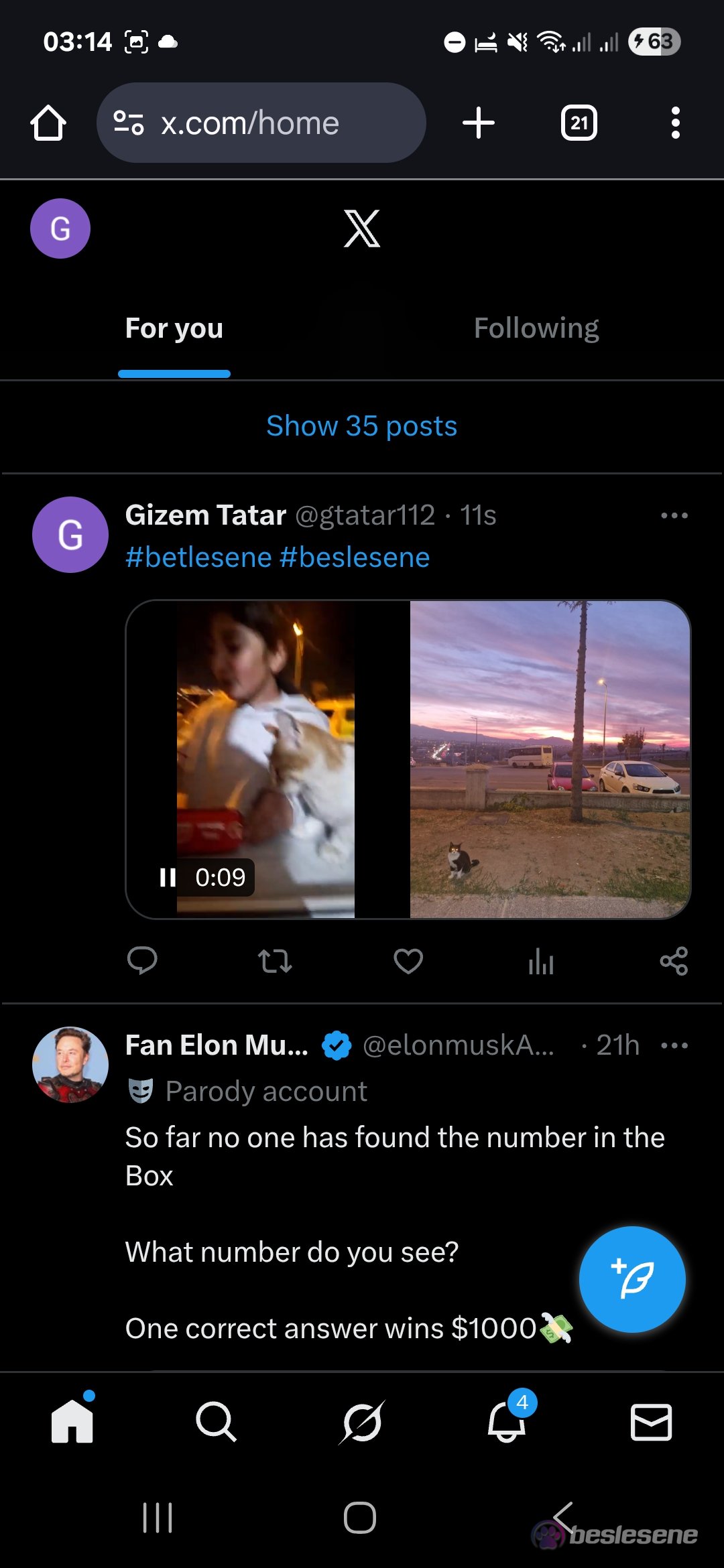
Task: Open the browser three-dot menu
Action: click(x=675, y=123)
